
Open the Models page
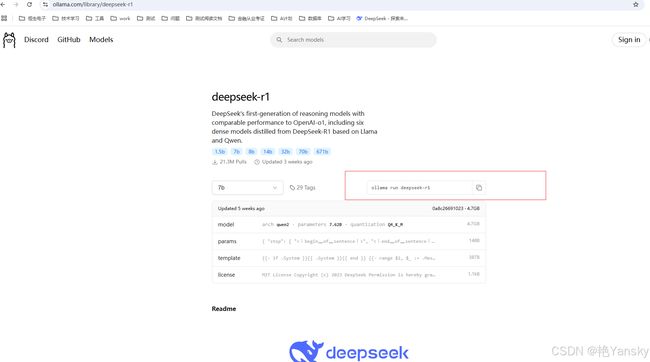101,40
